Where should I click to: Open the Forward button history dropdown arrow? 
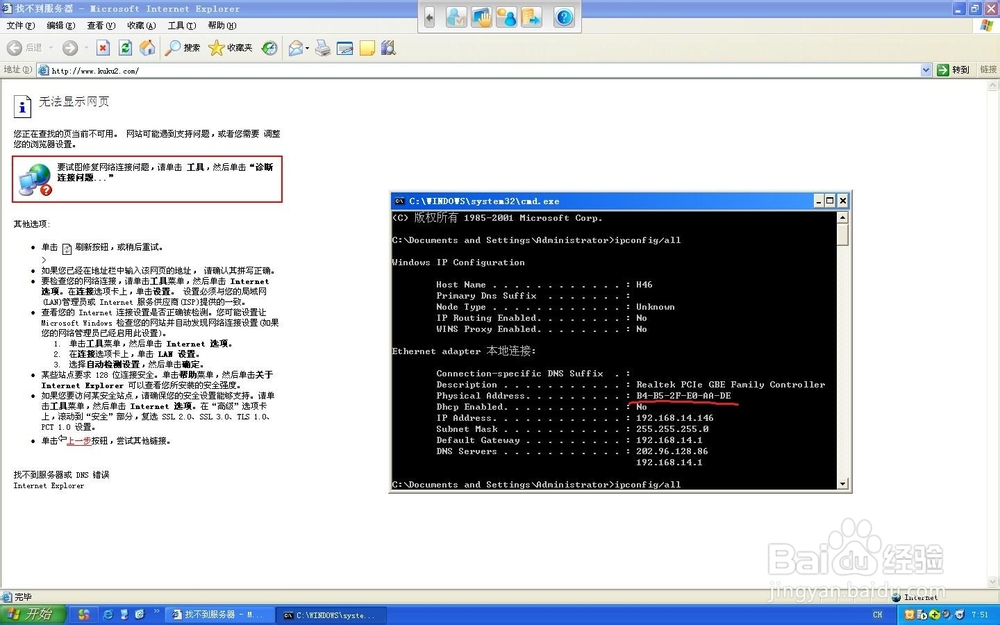pos(86,48)
